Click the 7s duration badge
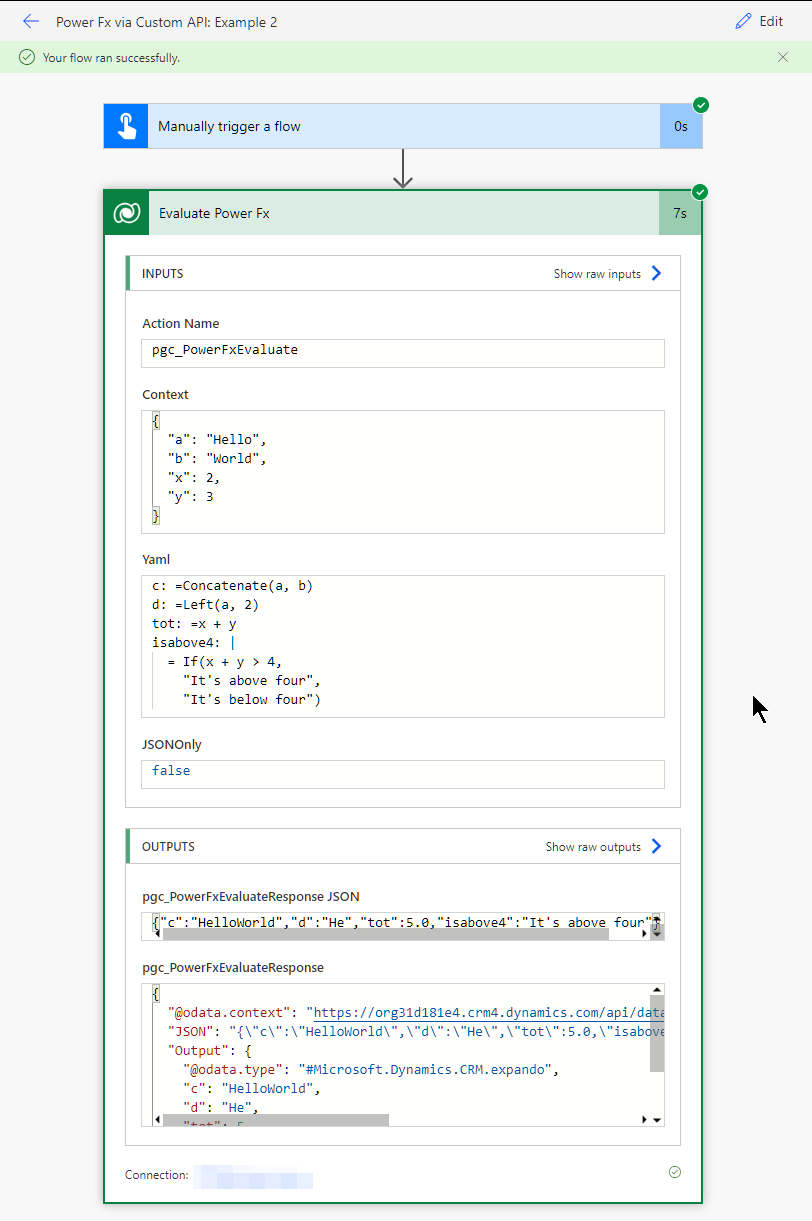Viewport: 812px width, 1221px height. click(680, 213)
